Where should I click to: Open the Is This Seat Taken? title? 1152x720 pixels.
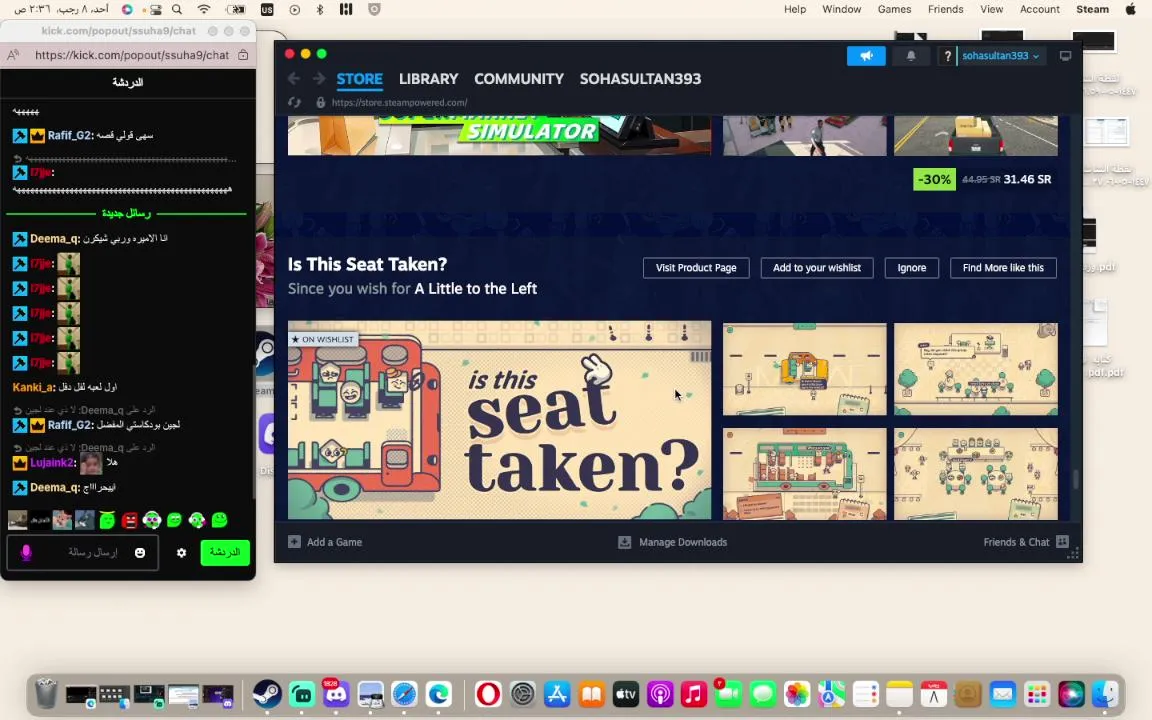(x=367, y=264)
